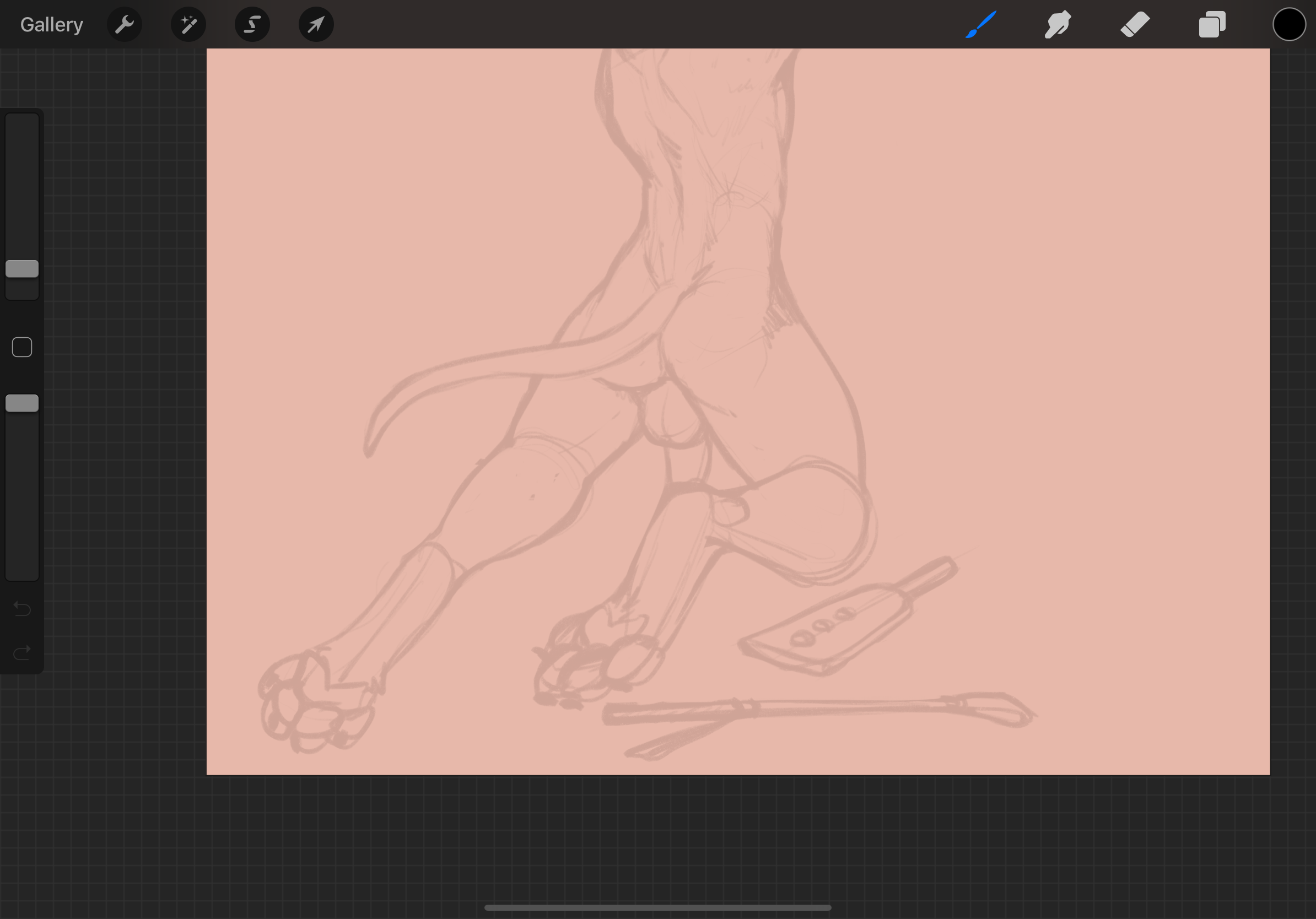
Task: Tap the square Modify button in sidebar
Action: pos(22,347)
